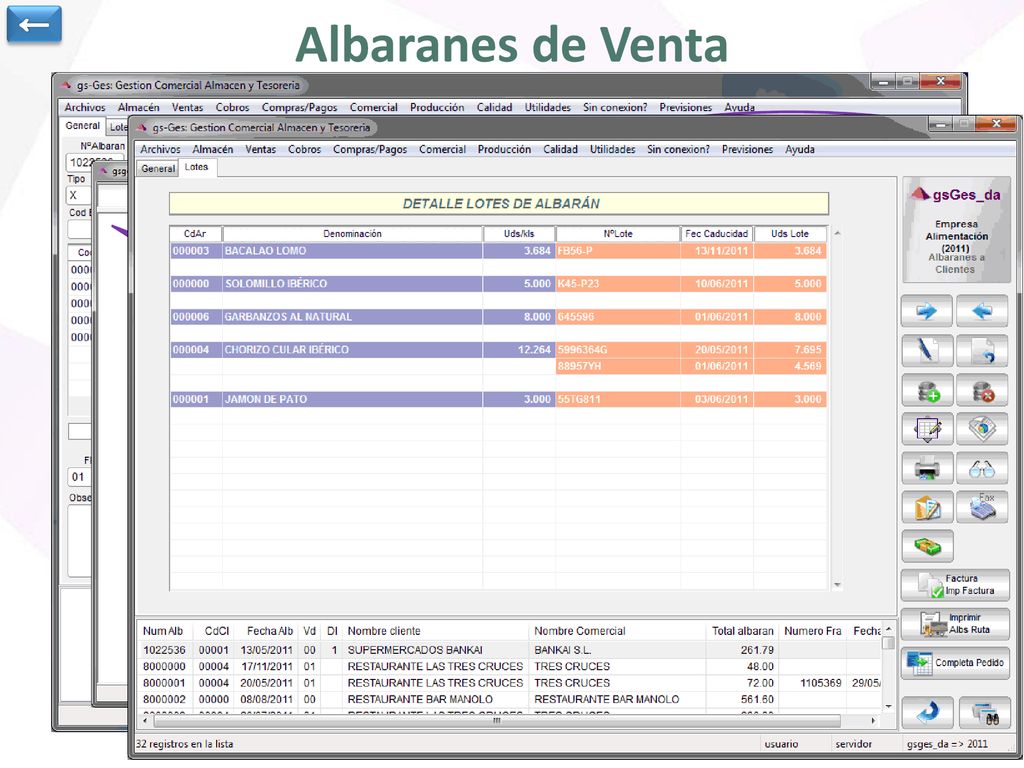Viewport: 1024px width, 768px height.
Task: Delete record with database X icon
Action: (982, 390)
